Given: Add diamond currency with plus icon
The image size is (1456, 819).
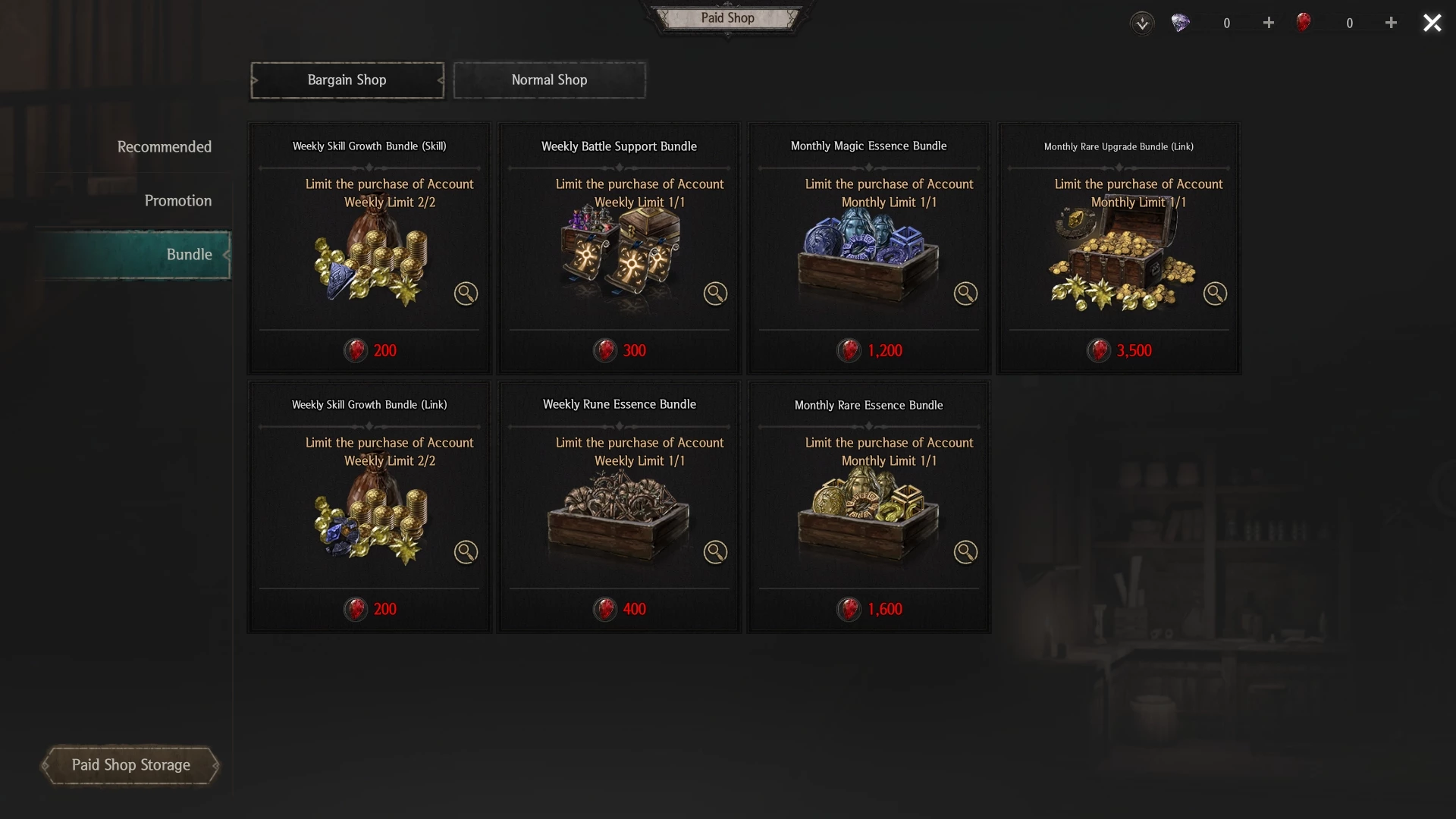Looking at the screenshot, I should [x=1269, y=23].
